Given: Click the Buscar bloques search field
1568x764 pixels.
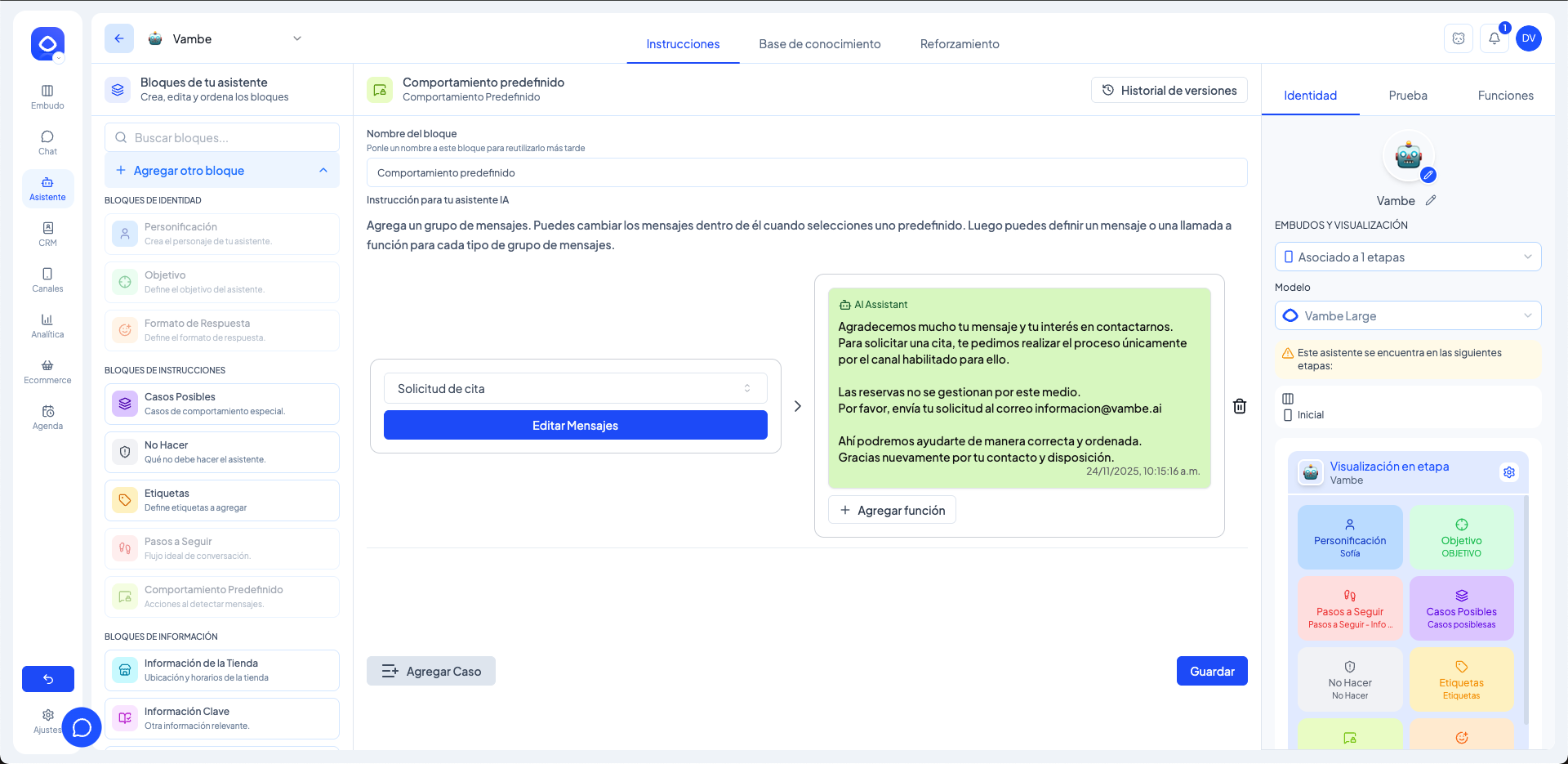Looking at the screenshot, I should coord(222,138).
